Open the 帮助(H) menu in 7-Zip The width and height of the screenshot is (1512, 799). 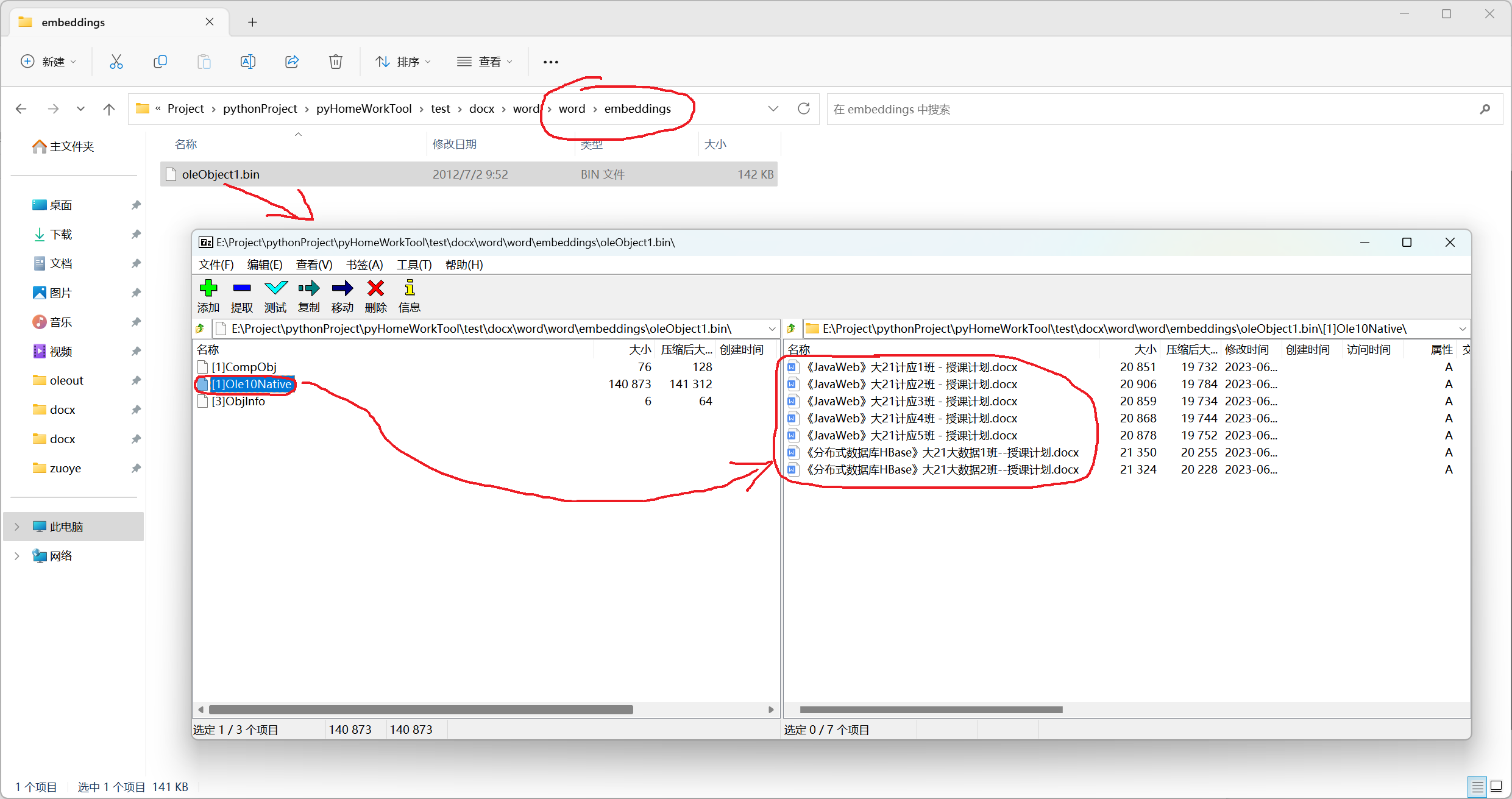[464, 265]
